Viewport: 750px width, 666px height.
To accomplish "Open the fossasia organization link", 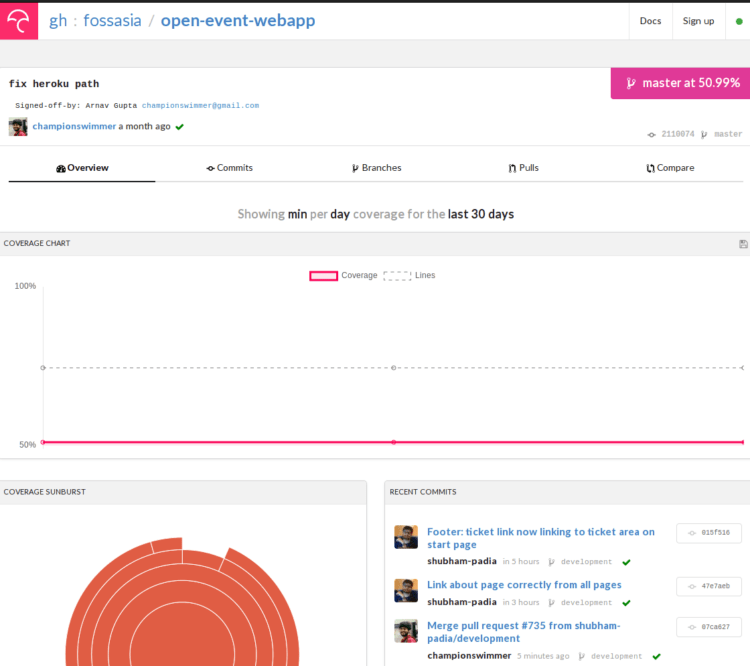I will click(x=112, y=21).
